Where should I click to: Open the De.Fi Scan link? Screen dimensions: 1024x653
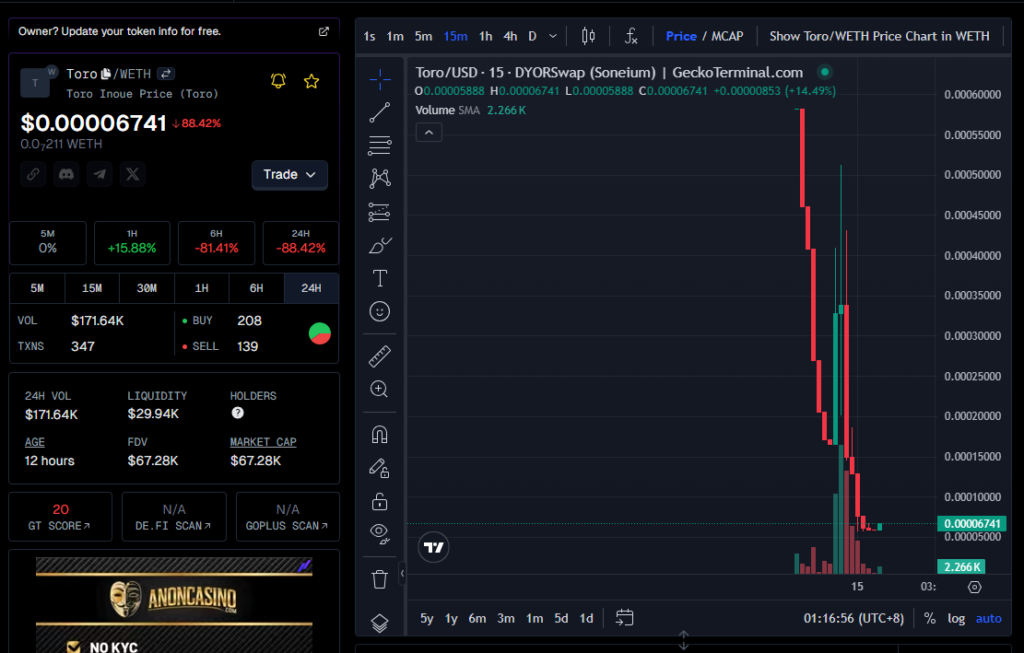(174, 517)
